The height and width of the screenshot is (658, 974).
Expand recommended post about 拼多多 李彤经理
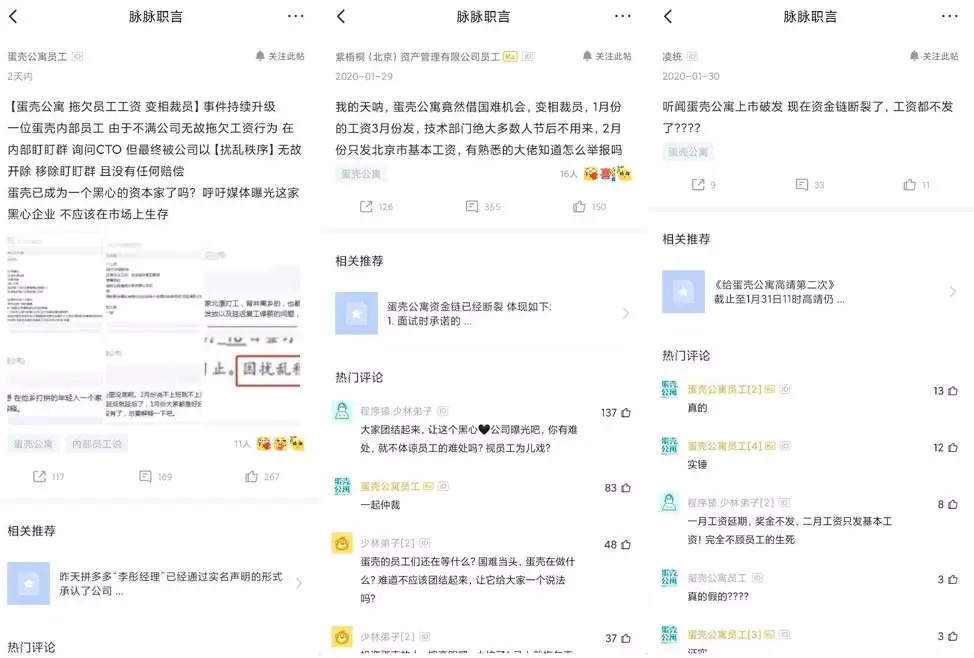tap(155, 583)
